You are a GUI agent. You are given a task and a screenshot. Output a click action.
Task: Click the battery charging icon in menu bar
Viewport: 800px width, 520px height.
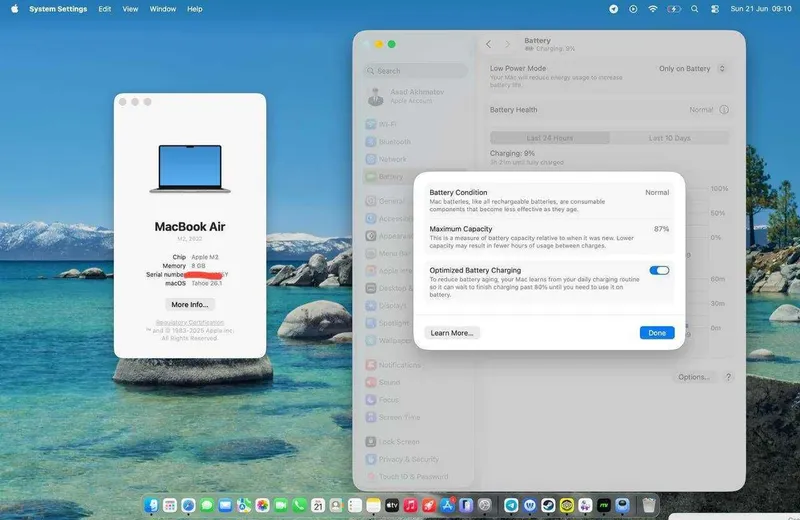pos(673,9)
